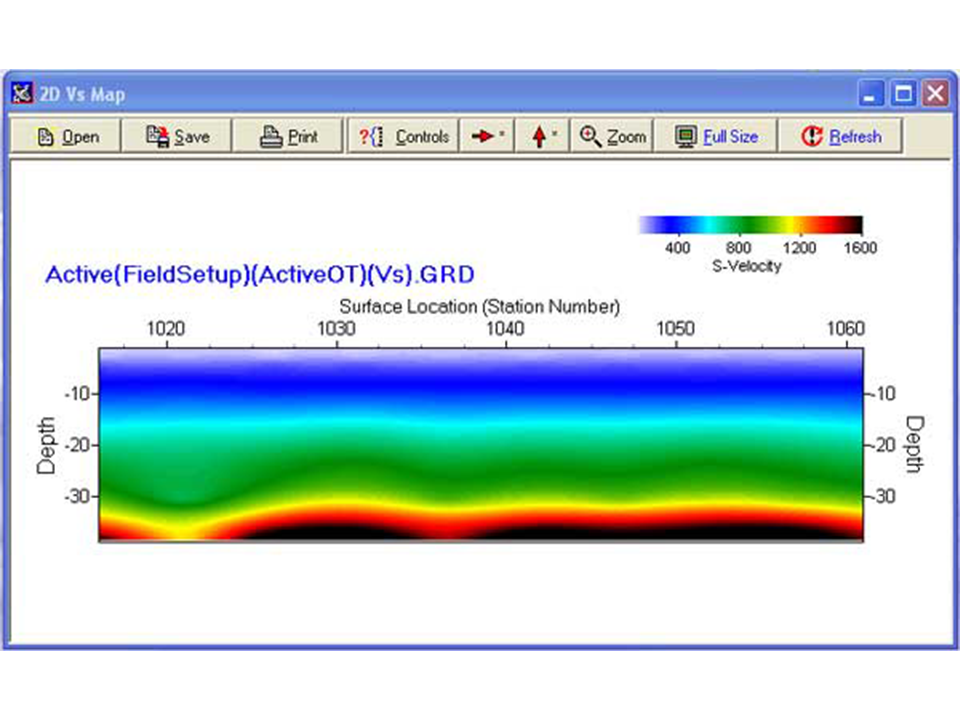This screenshot has height=720, width=960.
Task: Click the Refresh button
Action: [840, 136]
